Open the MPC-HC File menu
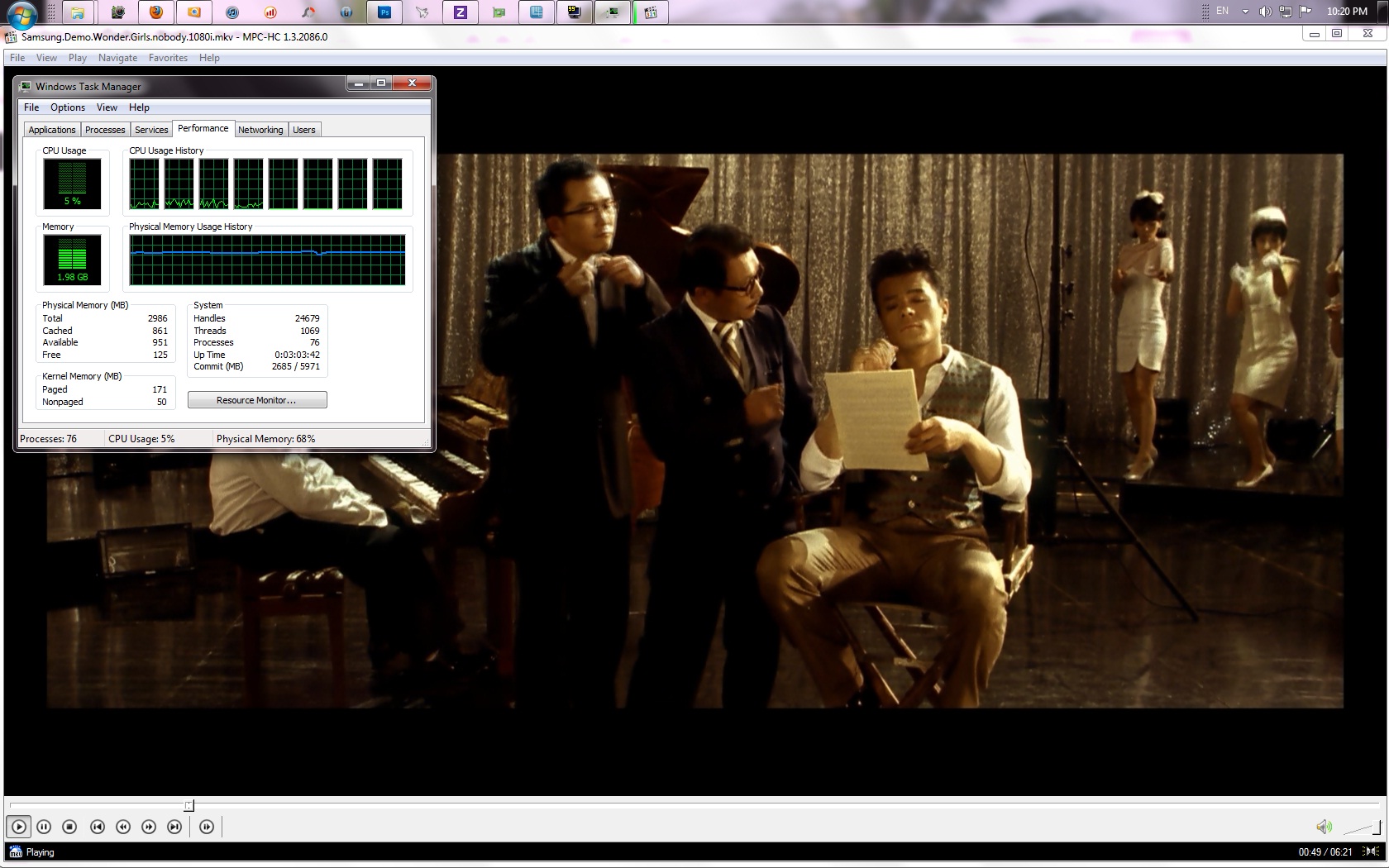 point(17,58)
